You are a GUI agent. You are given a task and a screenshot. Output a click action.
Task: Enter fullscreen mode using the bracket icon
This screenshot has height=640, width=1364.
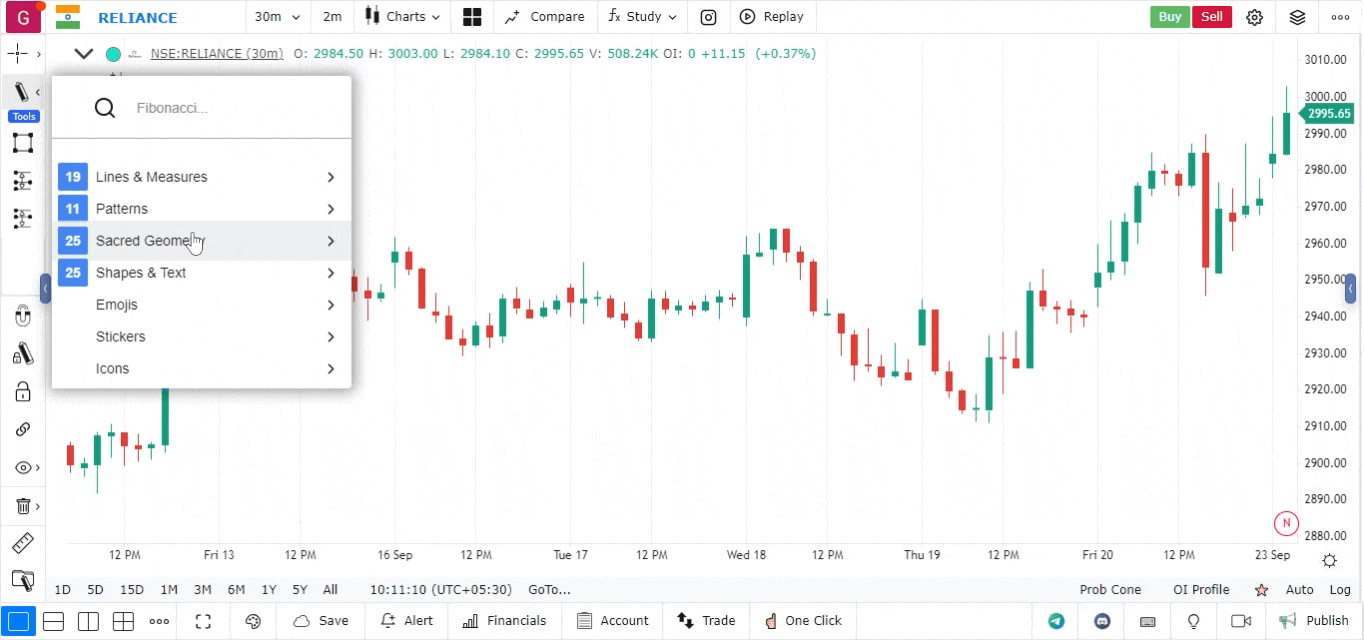(x=203, y=621)
